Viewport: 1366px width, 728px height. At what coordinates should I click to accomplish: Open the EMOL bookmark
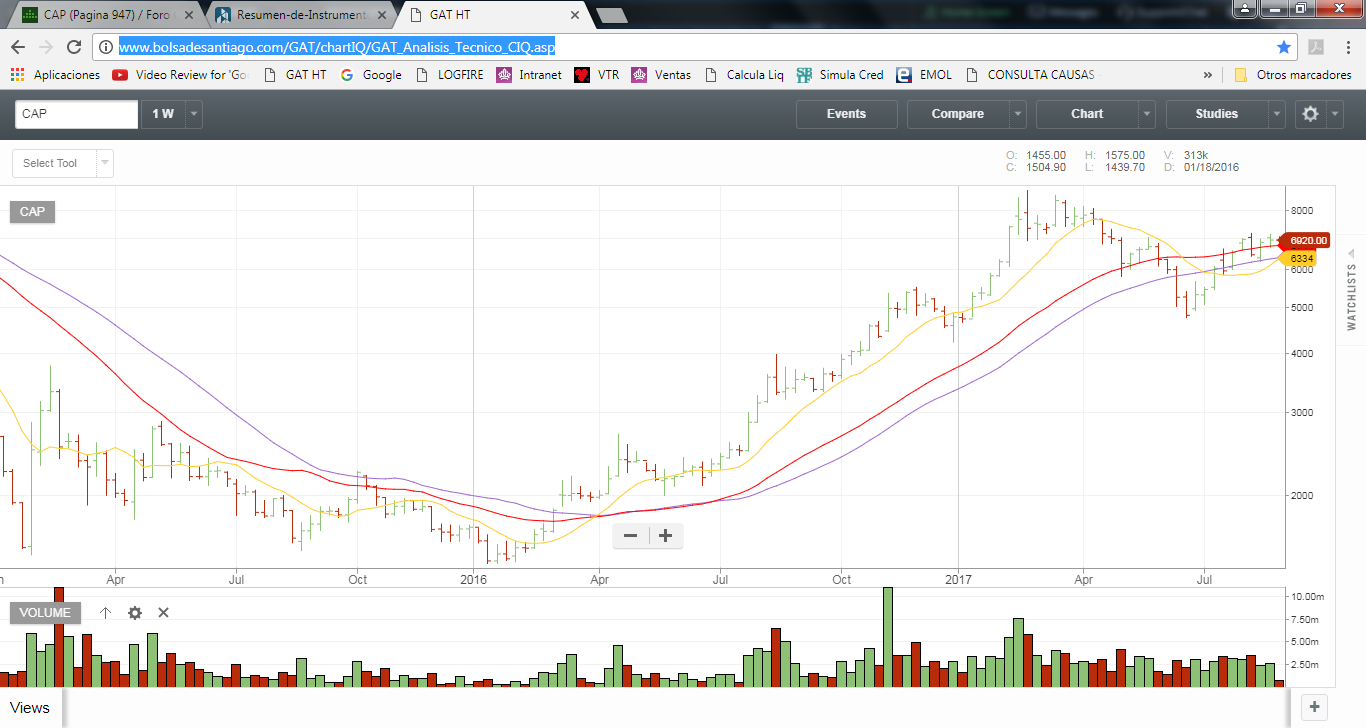click(x=924, y=75)
